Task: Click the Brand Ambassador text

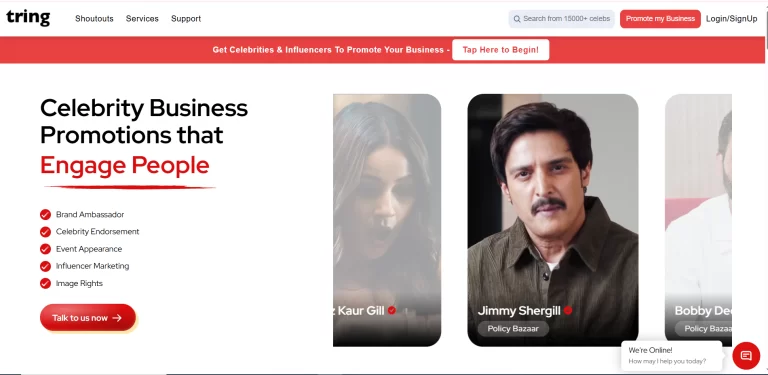Action: (90, 214)
